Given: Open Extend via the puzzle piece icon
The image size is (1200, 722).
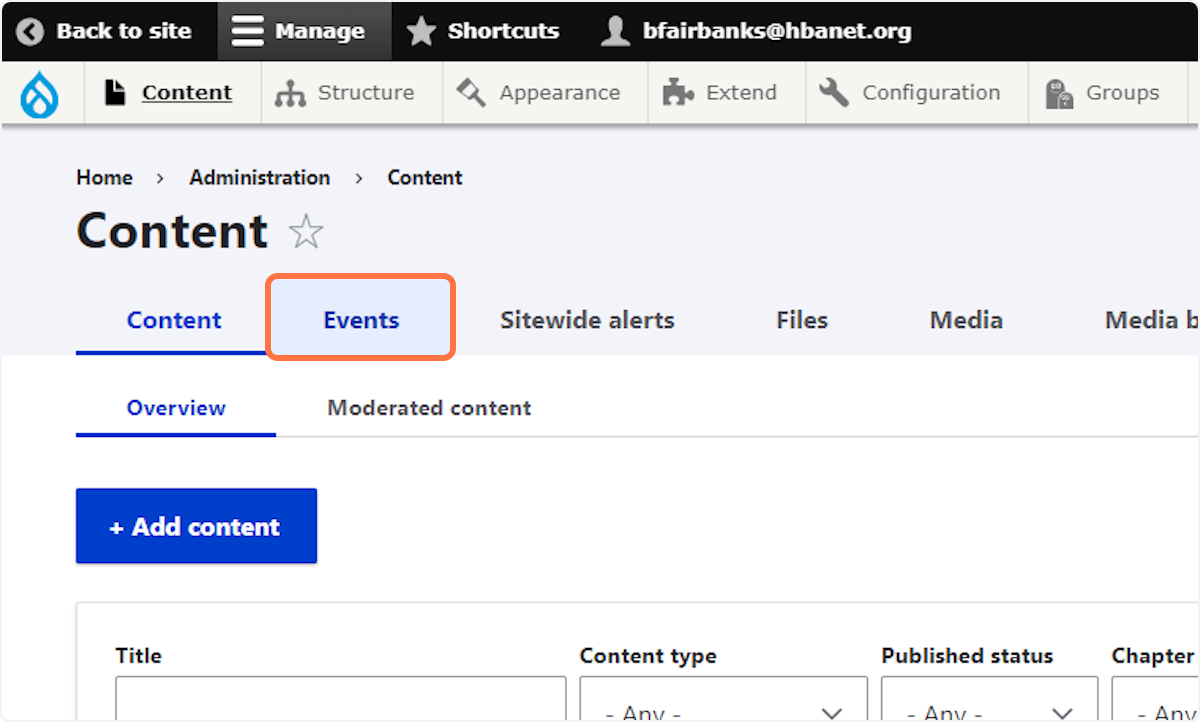Looking at the screenshot, I should pyautogui.click(x=680, y=92).
